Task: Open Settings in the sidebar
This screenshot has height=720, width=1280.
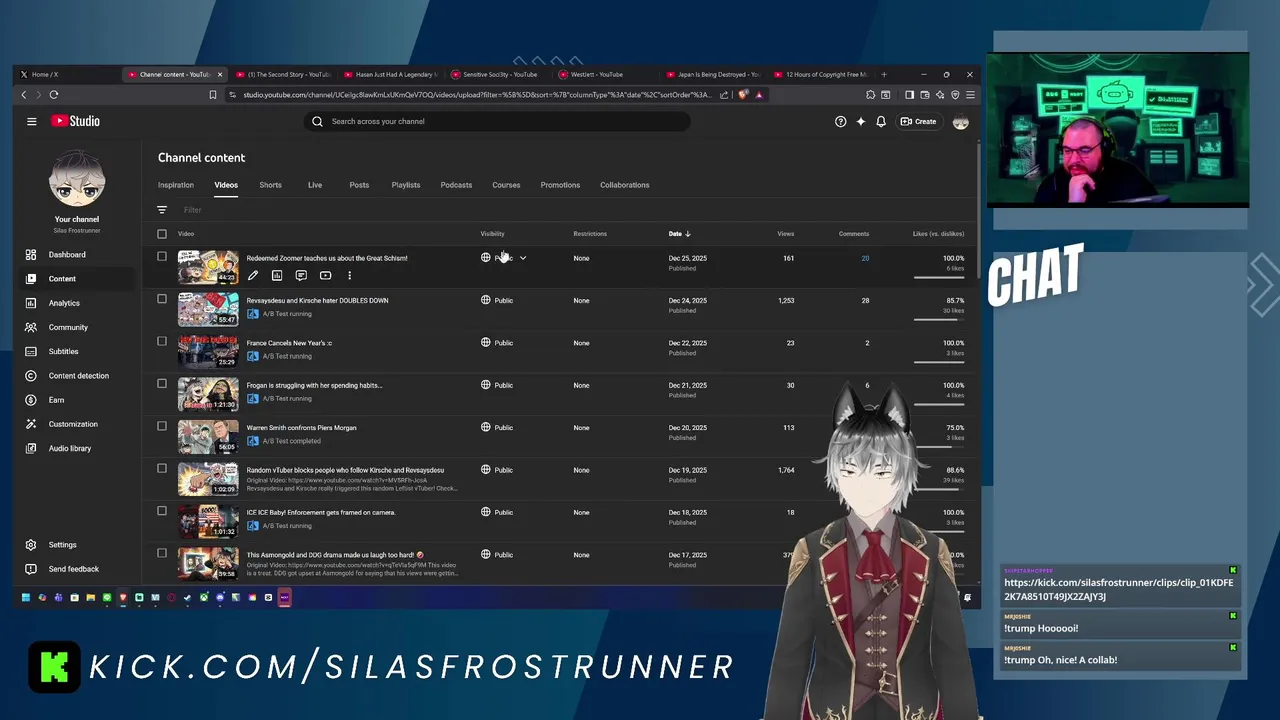Action: point(75,545)
